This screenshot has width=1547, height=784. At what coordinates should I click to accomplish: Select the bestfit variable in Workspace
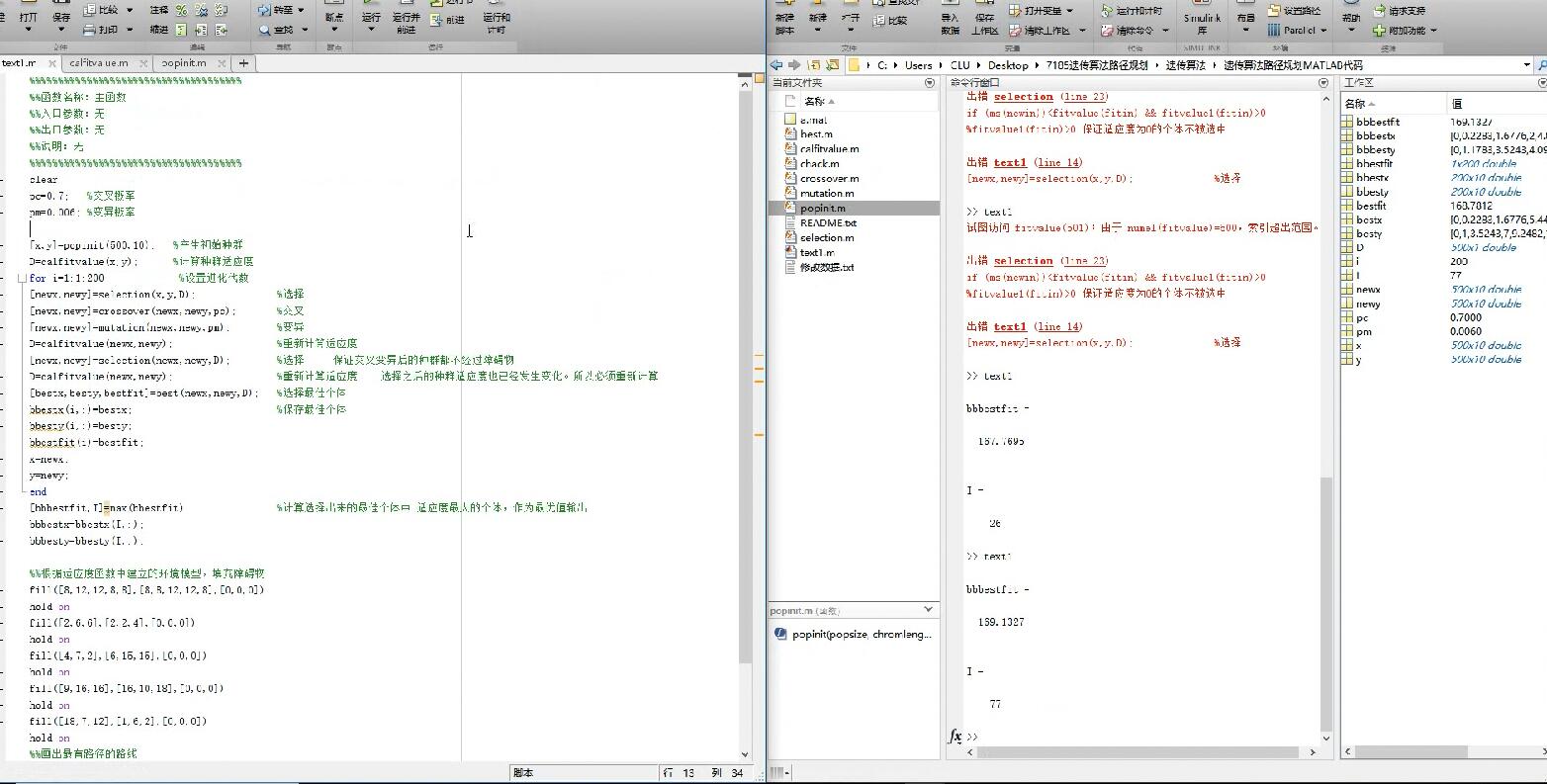click(1371, 206)
